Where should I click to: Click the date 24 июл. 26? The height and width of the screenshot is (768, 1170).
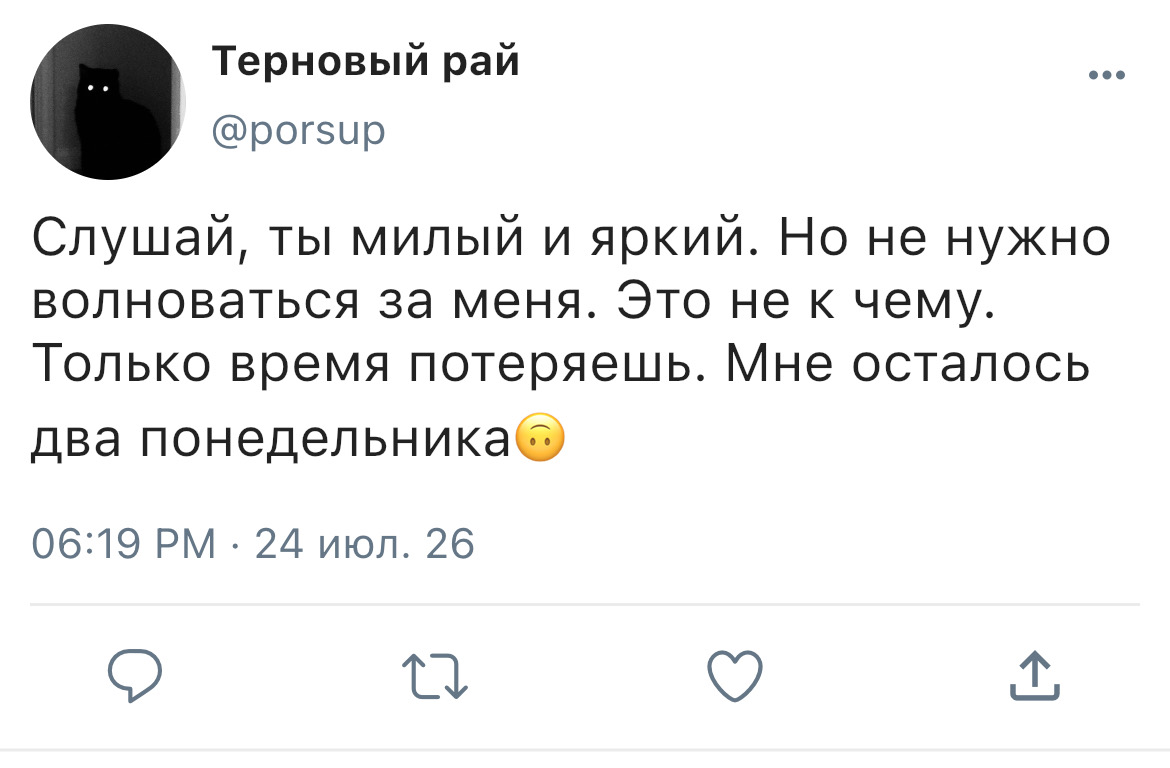(x=365, y=543)
